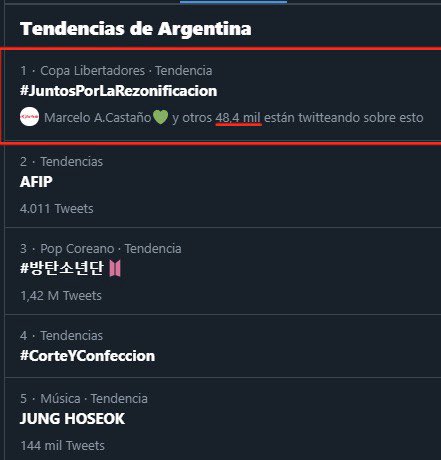
Task: Open the #JuntosPorLaRezonificacion hashtag
Action: [119, 91]
